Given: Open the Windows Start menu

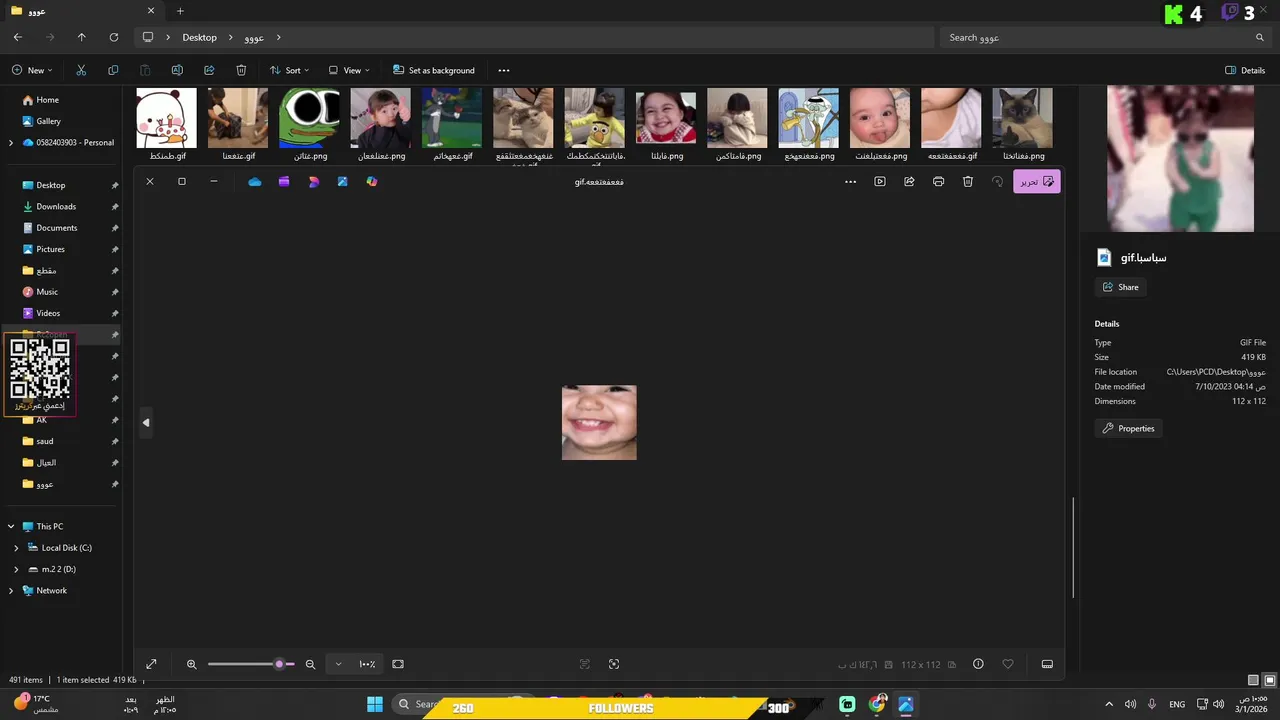Looking at the screenshot, I should point(375,705).
